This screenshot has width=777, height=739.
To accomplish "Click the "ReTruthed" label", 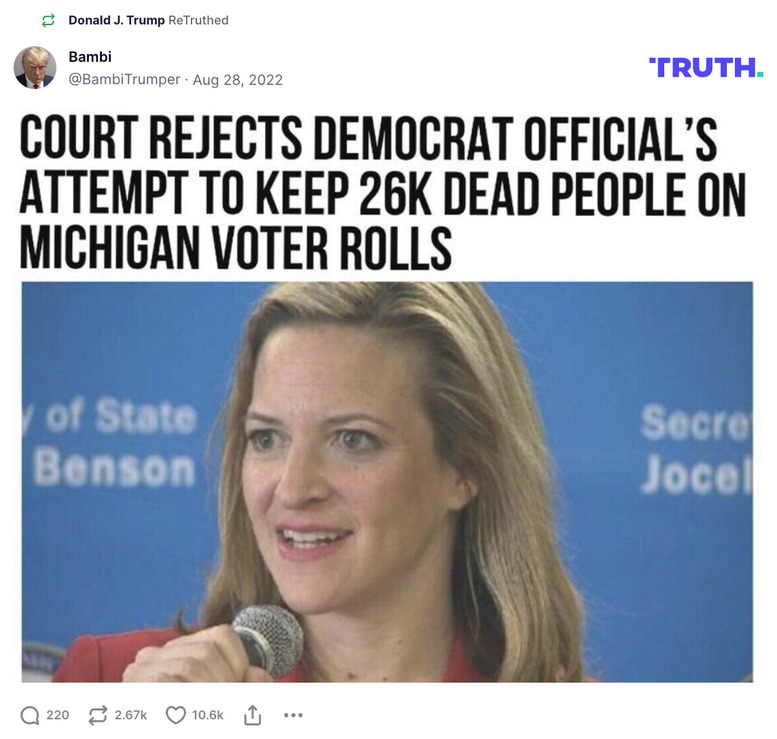I will click(x=199, y=20).
